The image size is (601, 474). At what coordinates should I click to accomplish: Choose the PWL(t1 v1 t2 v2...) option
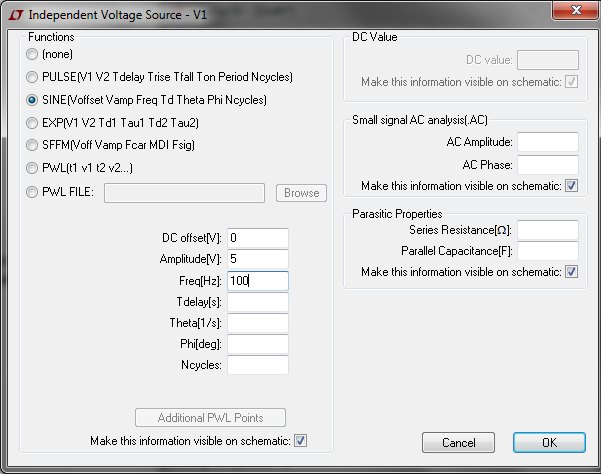coord(32,168)
